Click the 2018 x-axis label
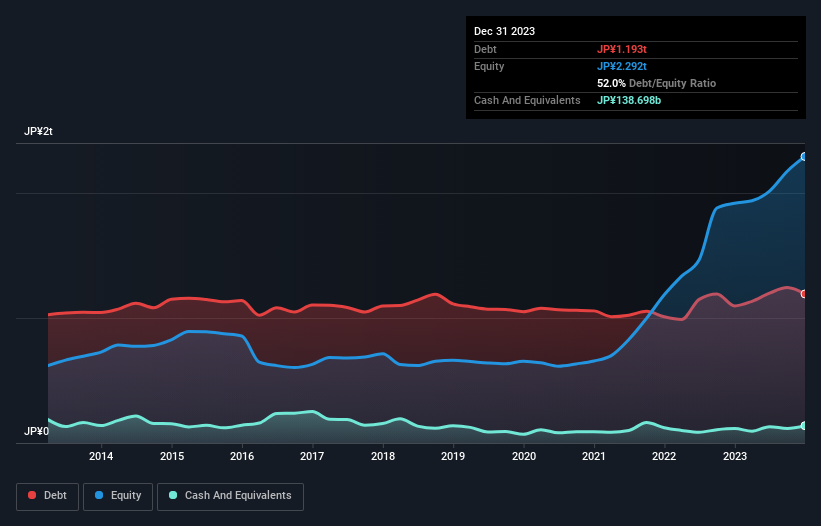 tap(383, 456)
